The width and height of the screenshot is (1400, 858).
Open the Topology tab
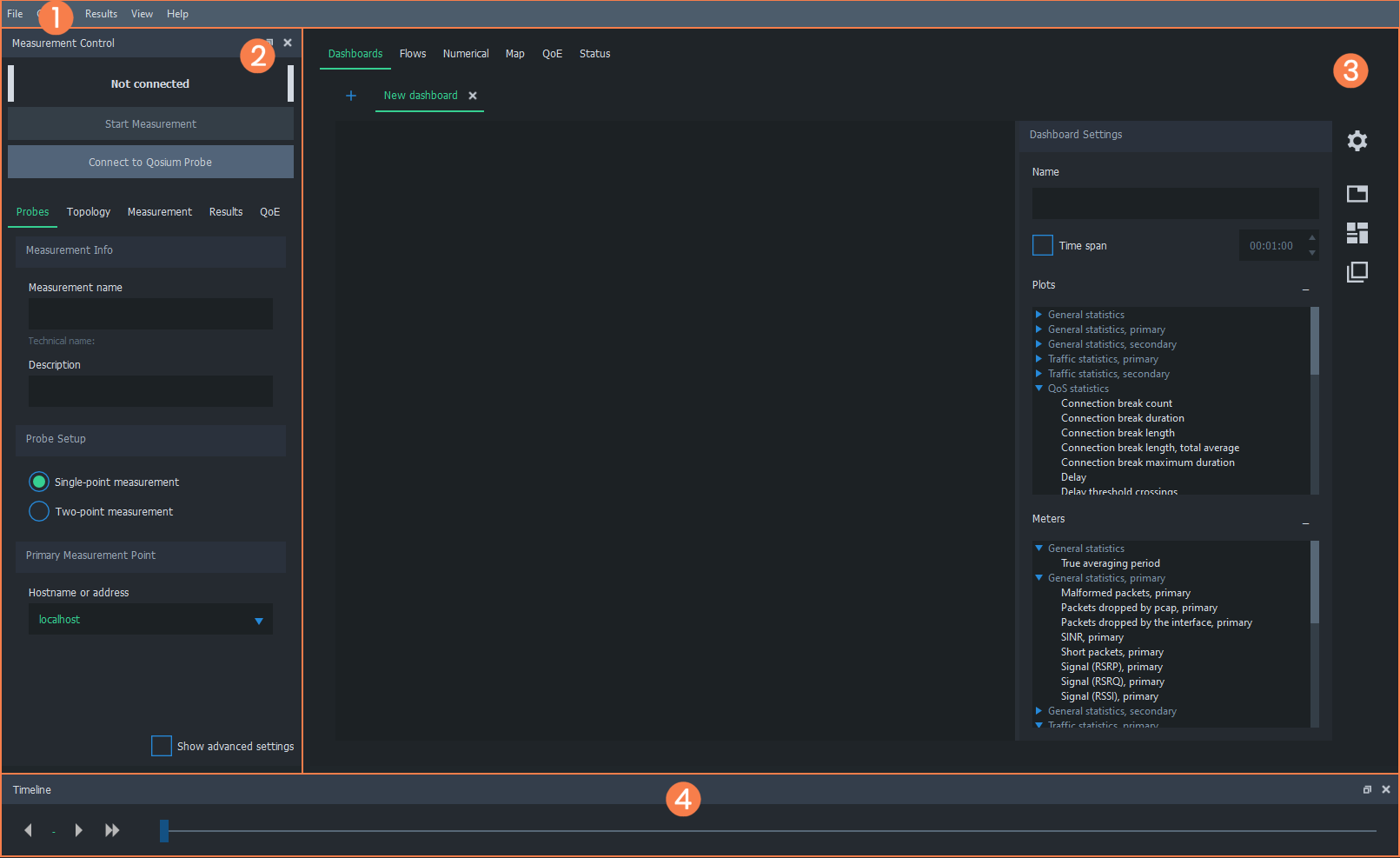point(89,212)
